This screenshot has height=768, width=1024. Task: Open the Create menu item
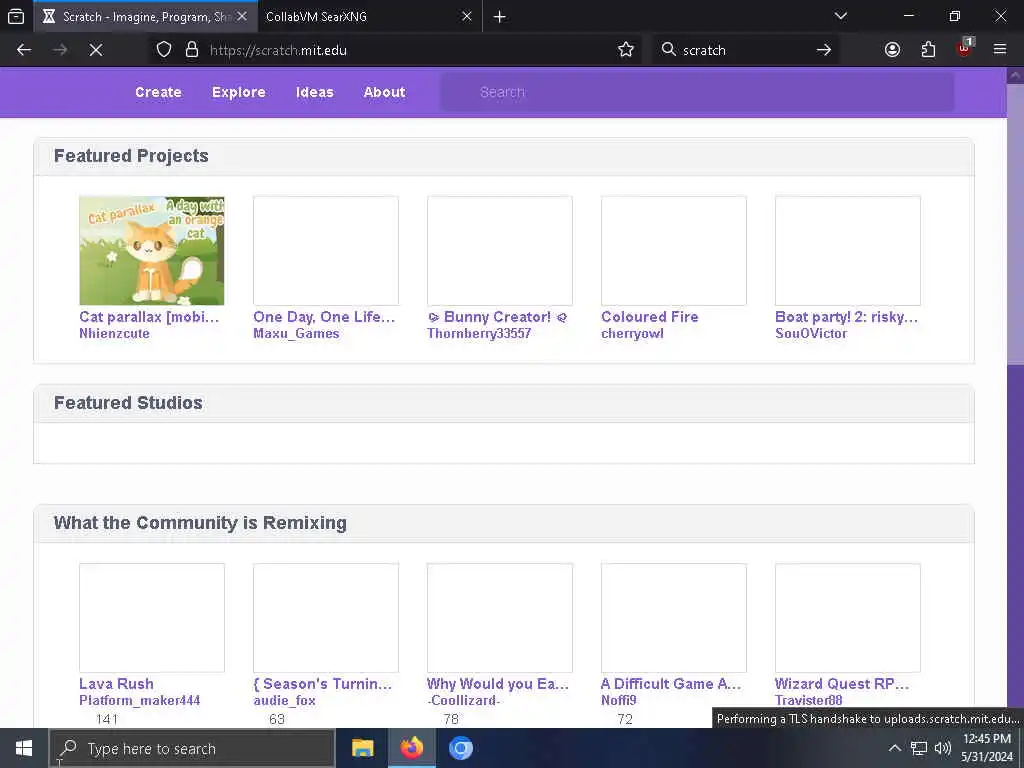tap(158, 92)
